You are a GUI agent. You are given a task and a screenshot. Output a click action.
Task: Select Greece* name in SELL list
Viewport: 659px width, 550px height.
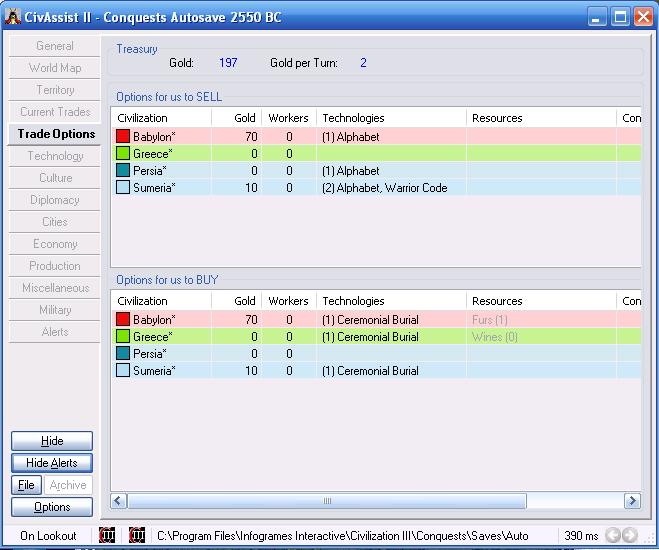tap(153, 154)
